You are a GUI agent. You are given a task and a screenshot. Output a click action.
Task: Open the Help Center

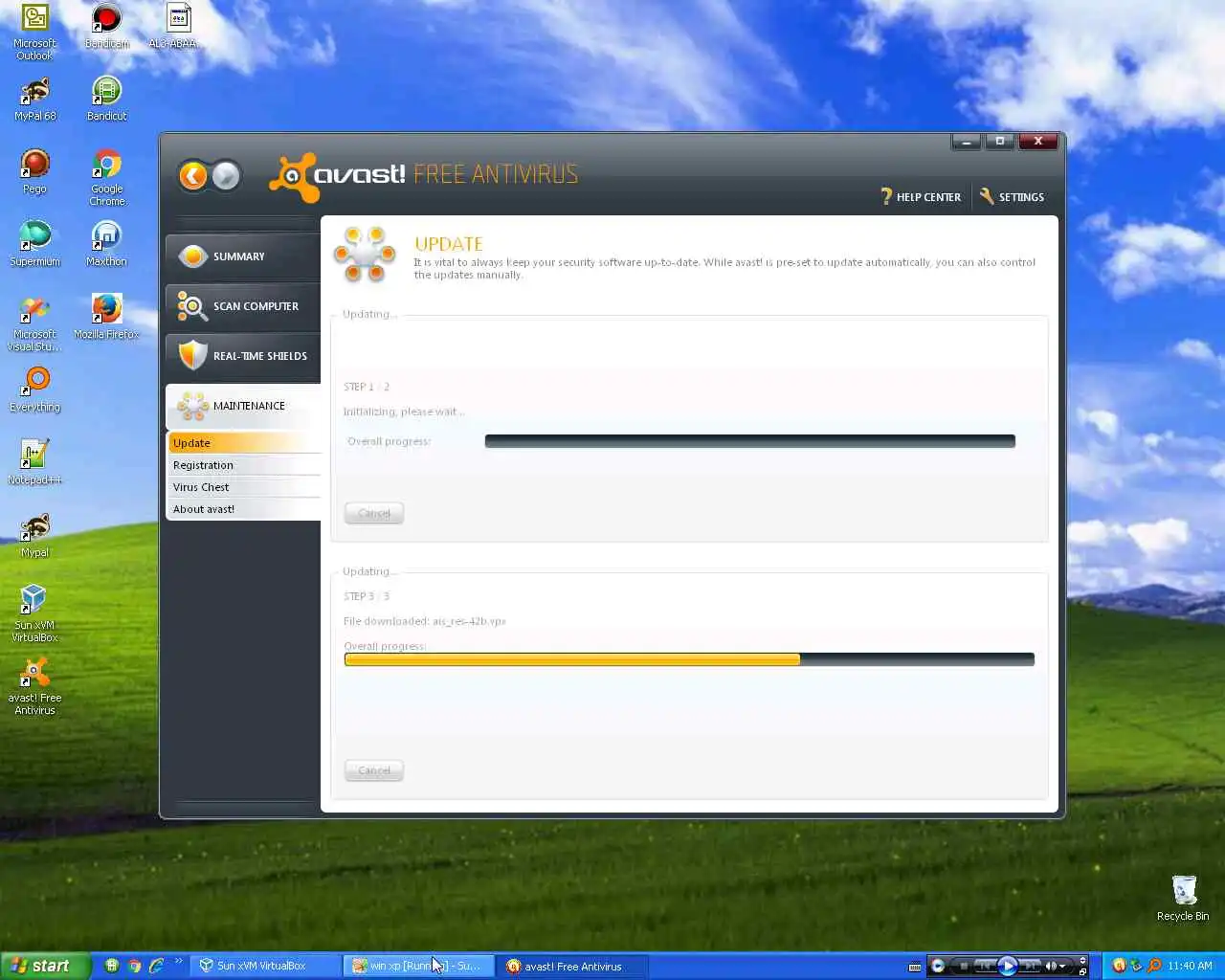[x=921, y=197]
